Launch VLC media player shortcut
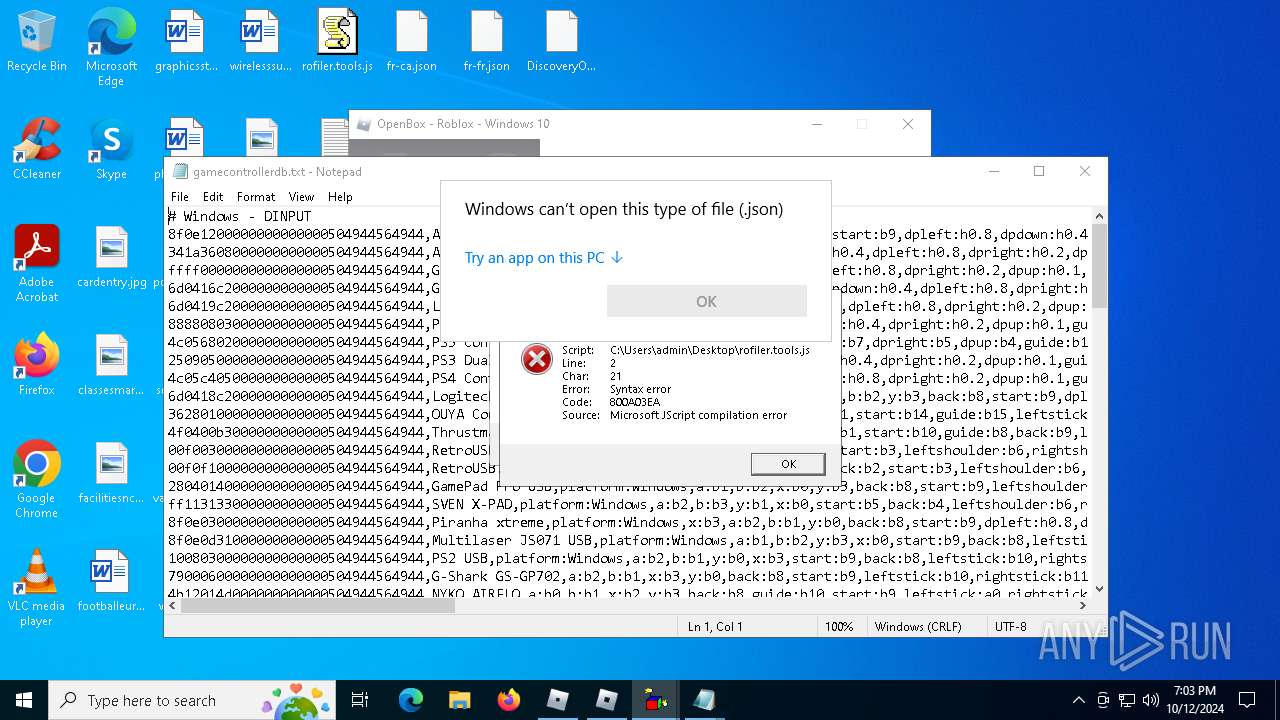This screenshot has height=720, width=1280. click(x=37, y=587)
